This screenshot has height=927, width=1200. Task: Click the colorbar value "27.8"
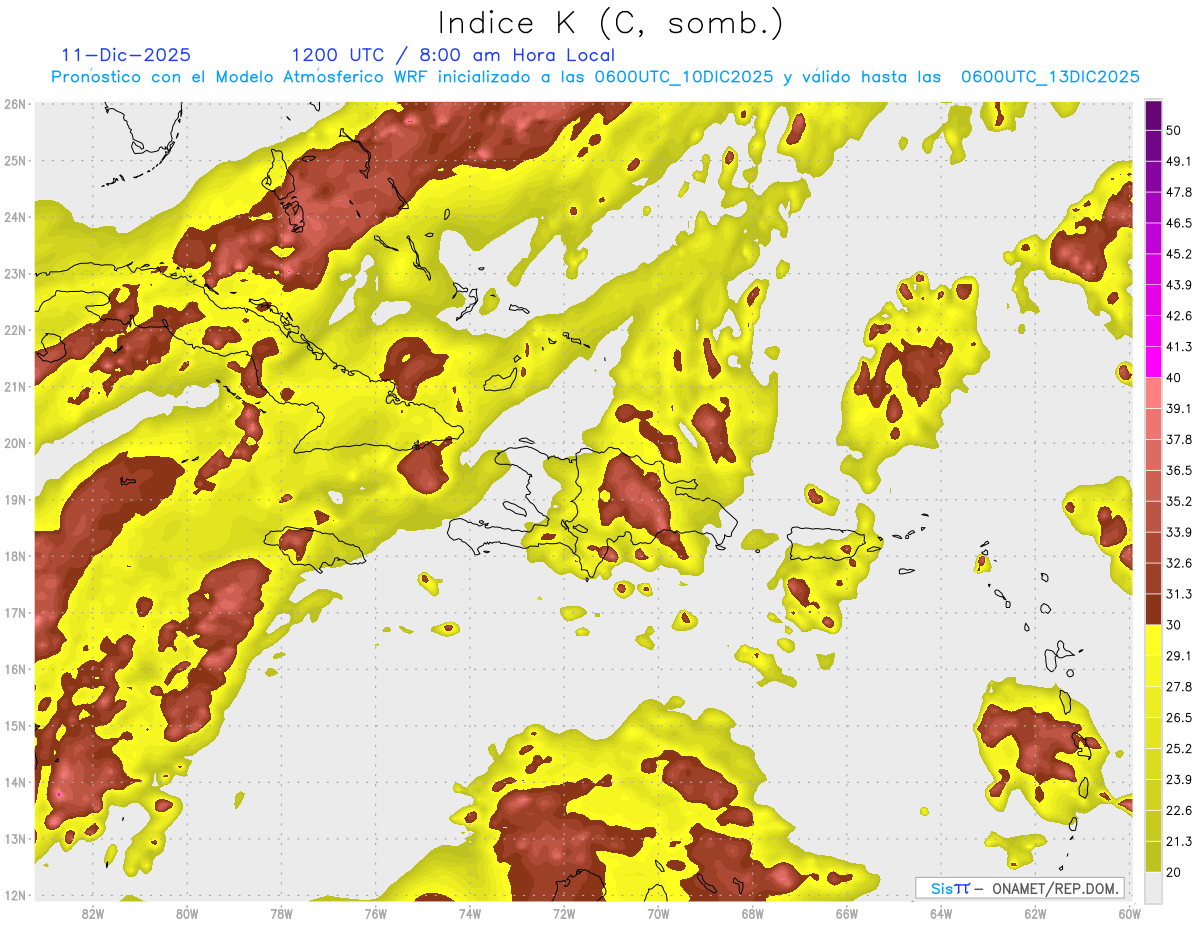click(1179, 687)
